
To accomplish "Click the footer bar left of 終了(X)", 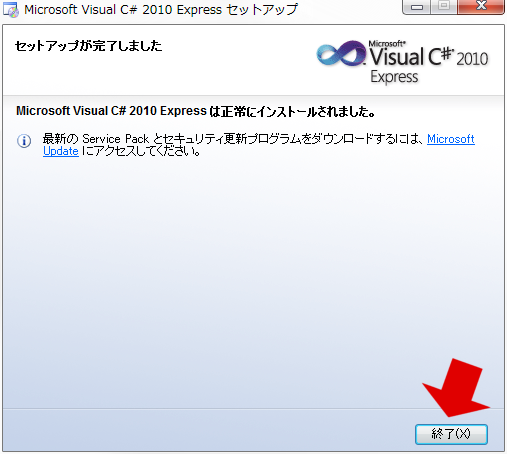I will coord(208,430).
